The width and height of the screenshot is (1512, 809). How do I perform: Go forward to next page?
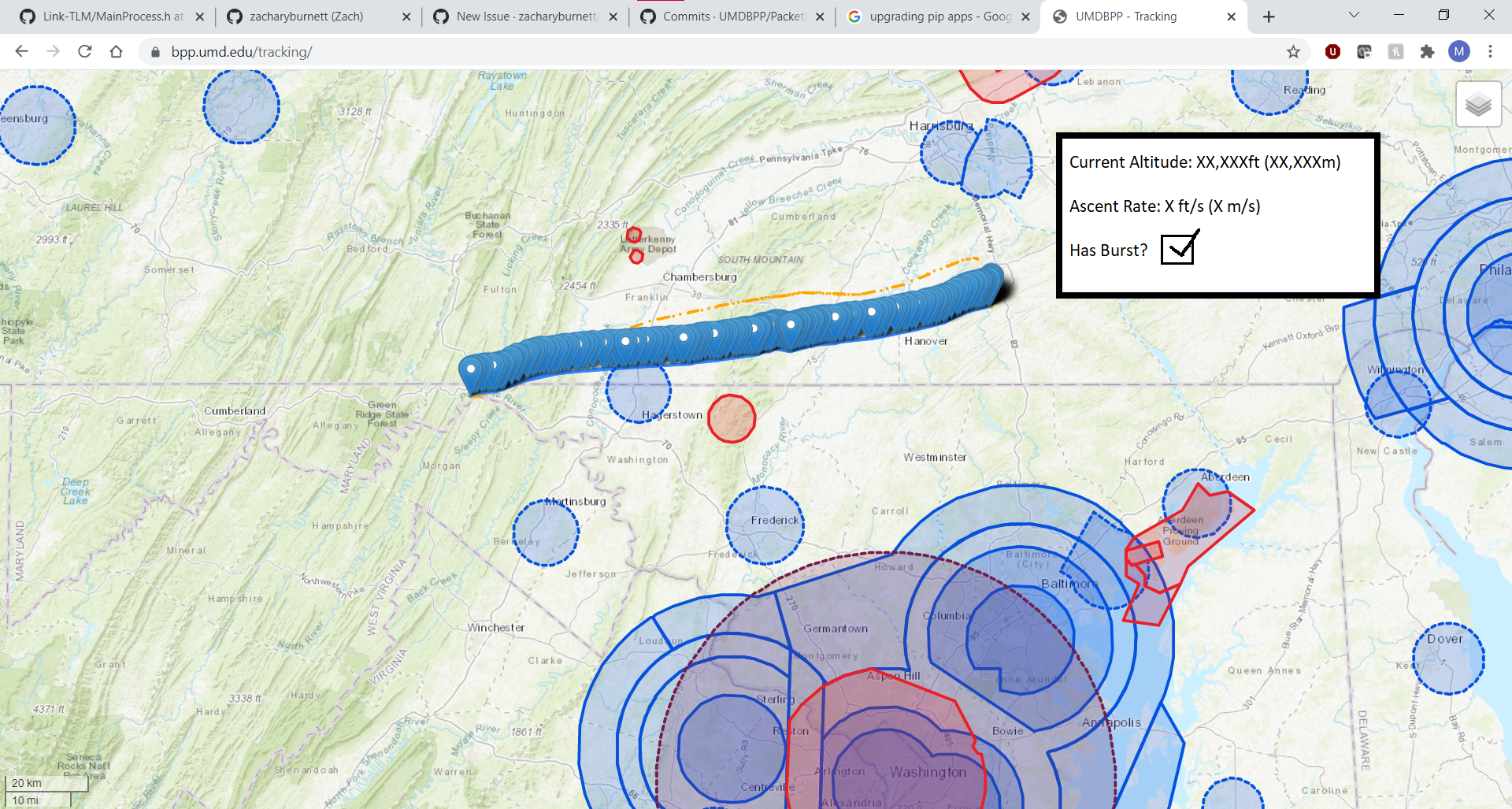(53, 51)
